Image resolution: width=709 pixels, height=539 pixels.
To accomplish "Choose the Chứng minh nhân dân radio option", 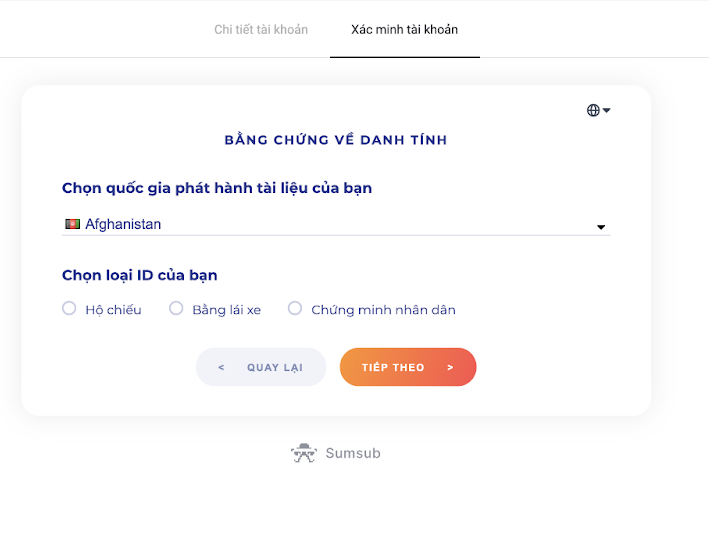I will (295, 309).
